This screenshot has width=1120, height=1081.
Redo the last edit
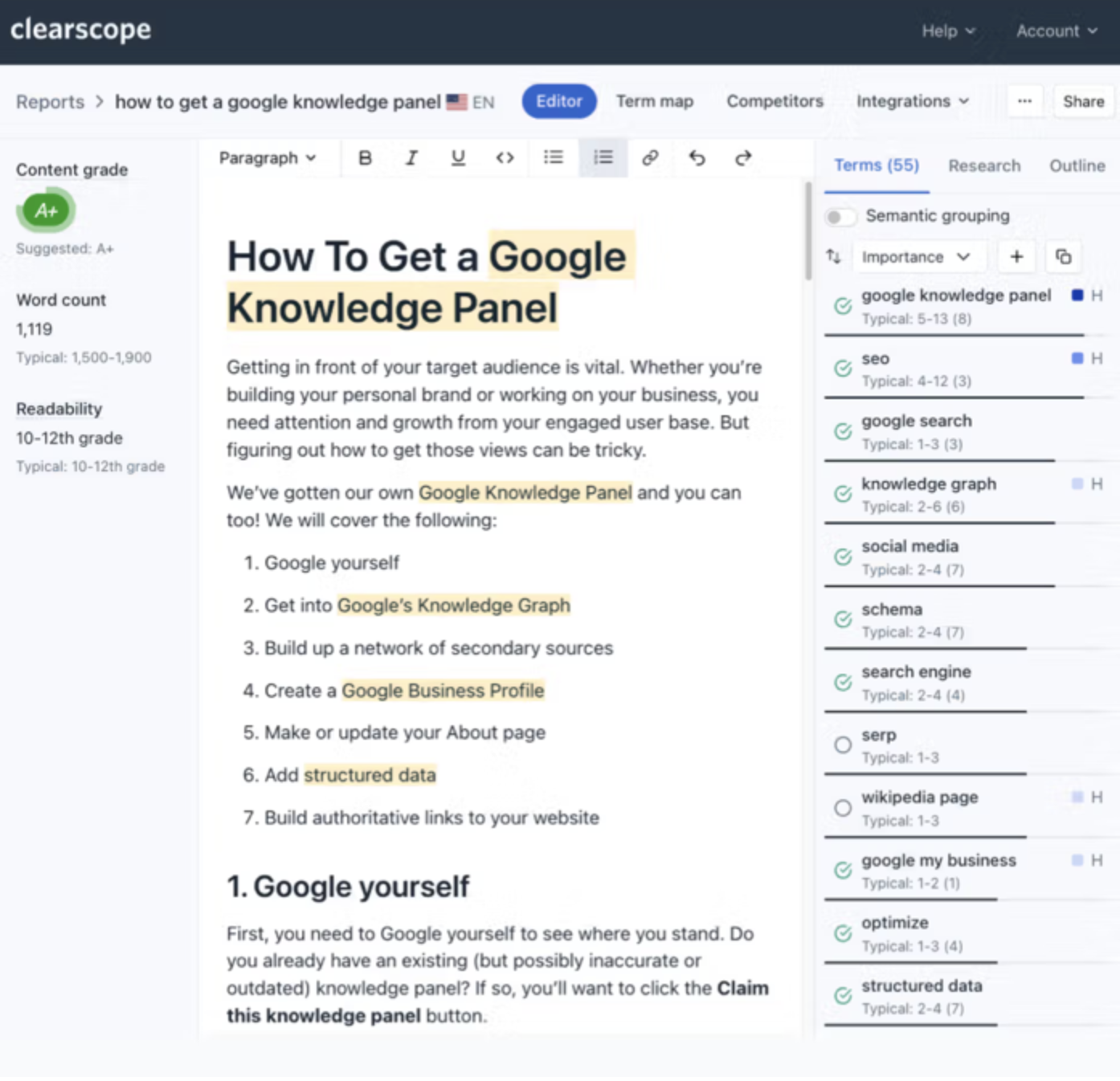[743, 157]
